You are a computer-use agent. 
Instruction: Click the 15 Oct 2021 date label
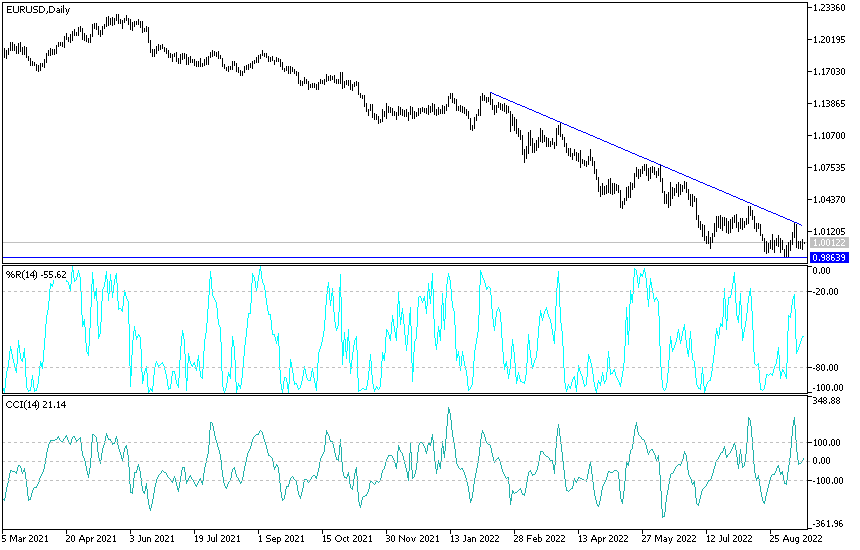pos(347,538)
